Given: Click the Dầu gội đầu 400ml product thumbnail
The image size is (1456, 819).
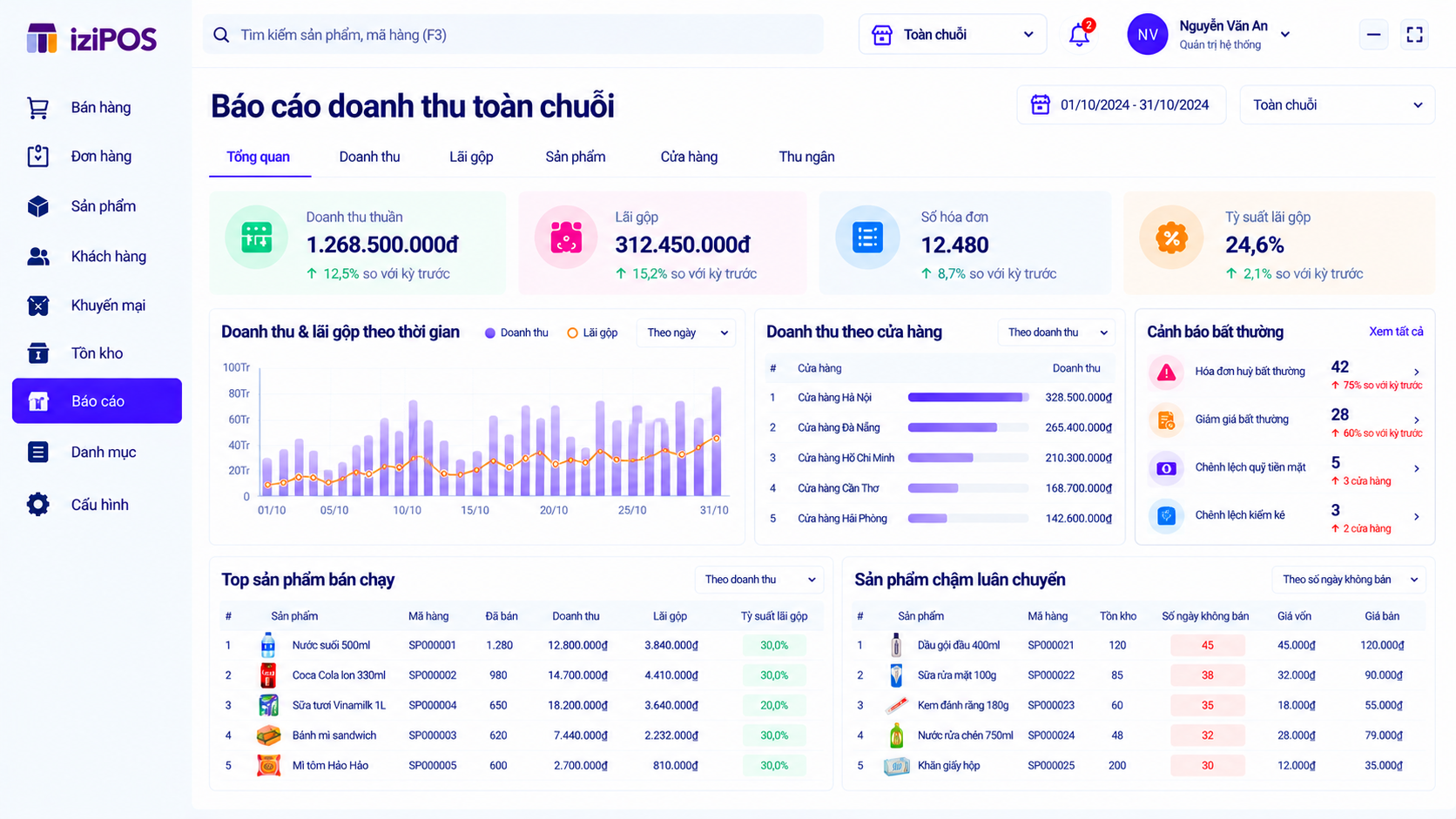Looking at the screenshot, I should (x=896, y=645).
